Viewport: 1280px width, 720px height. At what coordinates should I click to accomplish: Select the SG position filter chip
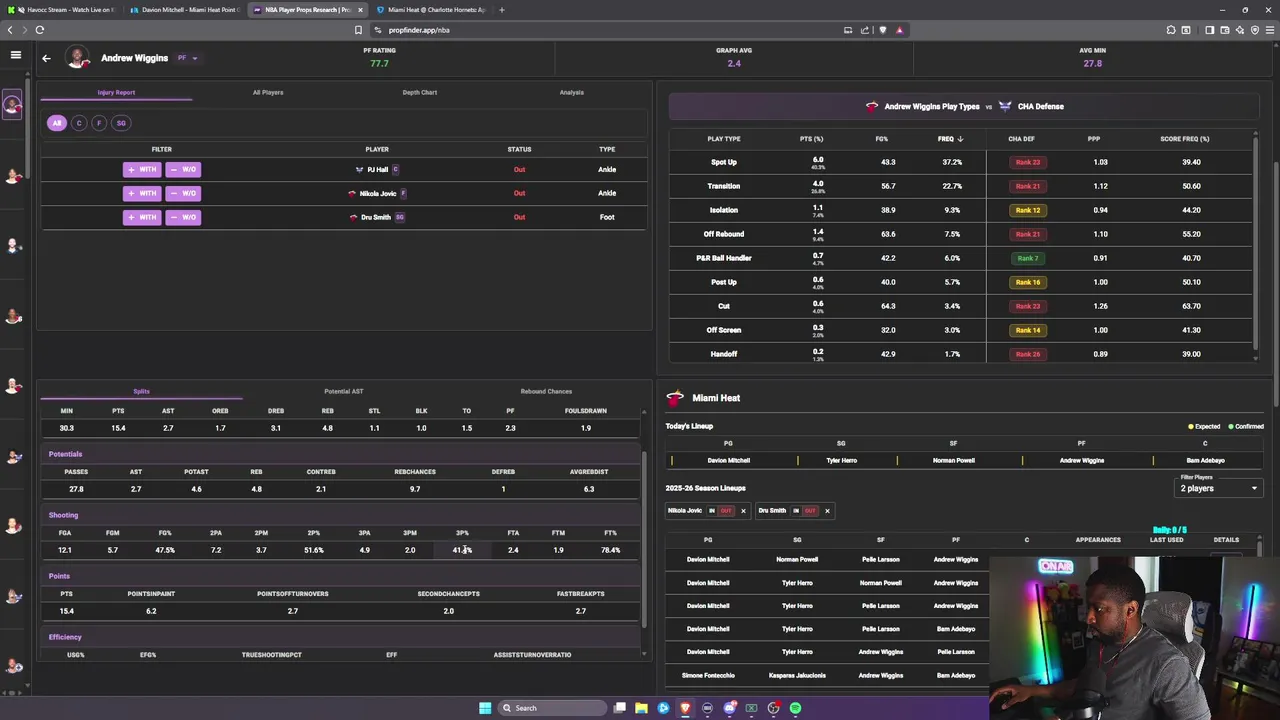[121, 123]
